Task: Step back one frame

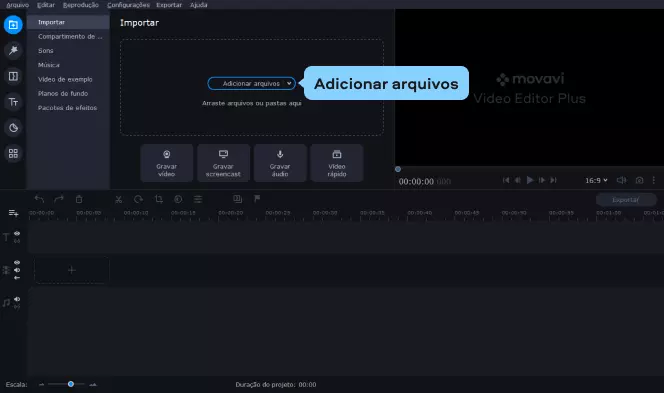Action: pos(517,180)
